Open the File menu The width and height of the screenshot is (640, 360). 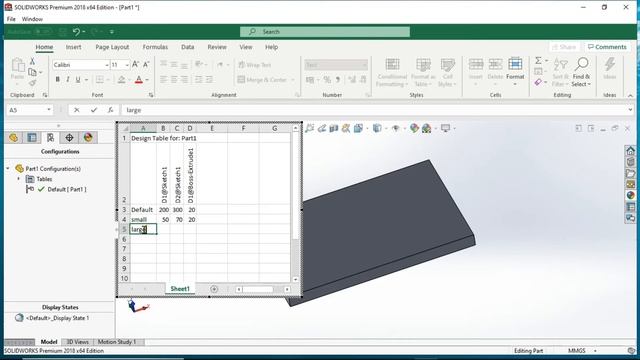[x=11, y=19]
